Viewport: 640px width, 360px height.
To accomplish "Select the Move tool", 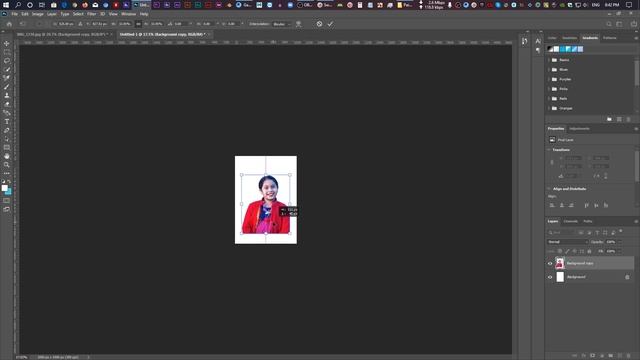I will pyautogui.click(x=7, y=43).
